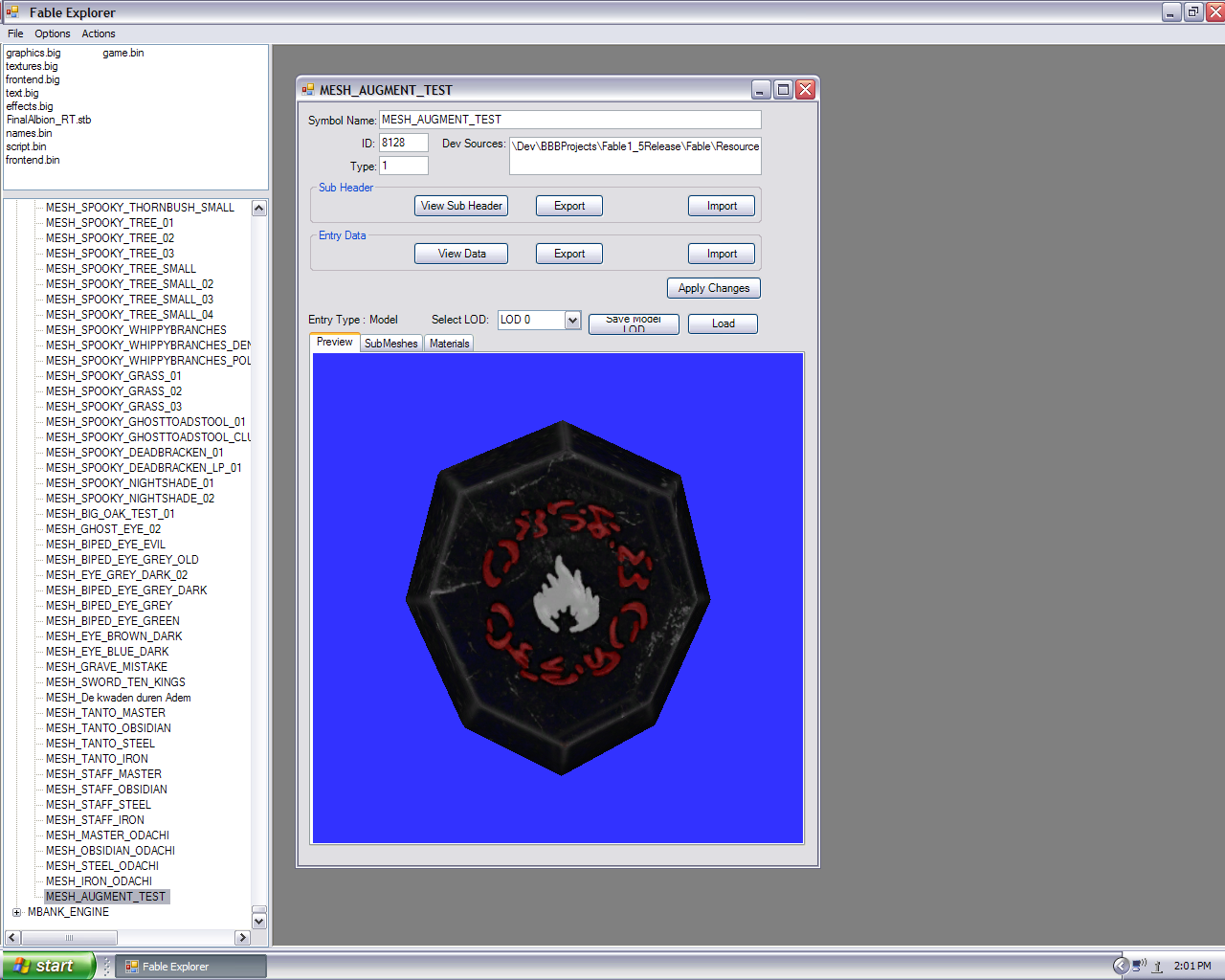Open the File menu
The width and height of the screenshot is (1225, 980).
pos(15,33)
